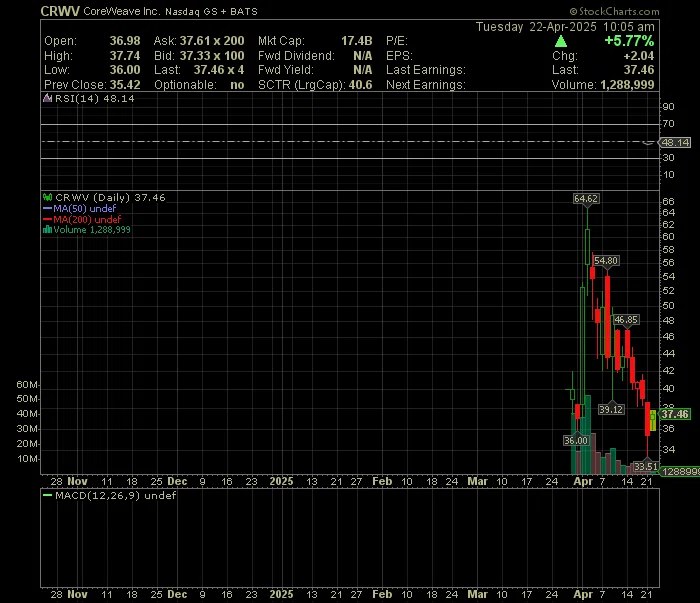Click the volume bars legend icon
The width and height of the screenshot is (700, 603).
(47, 230)
